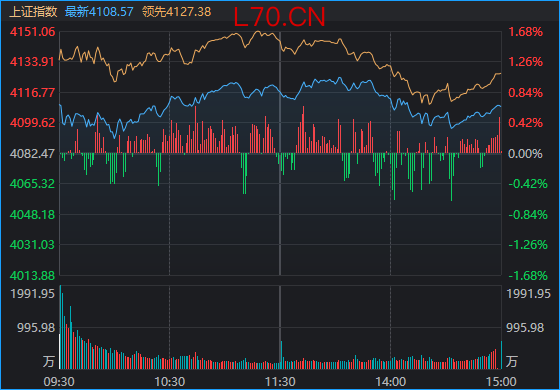Select the 领先4127.38 leading value label

tap(176, 12)
